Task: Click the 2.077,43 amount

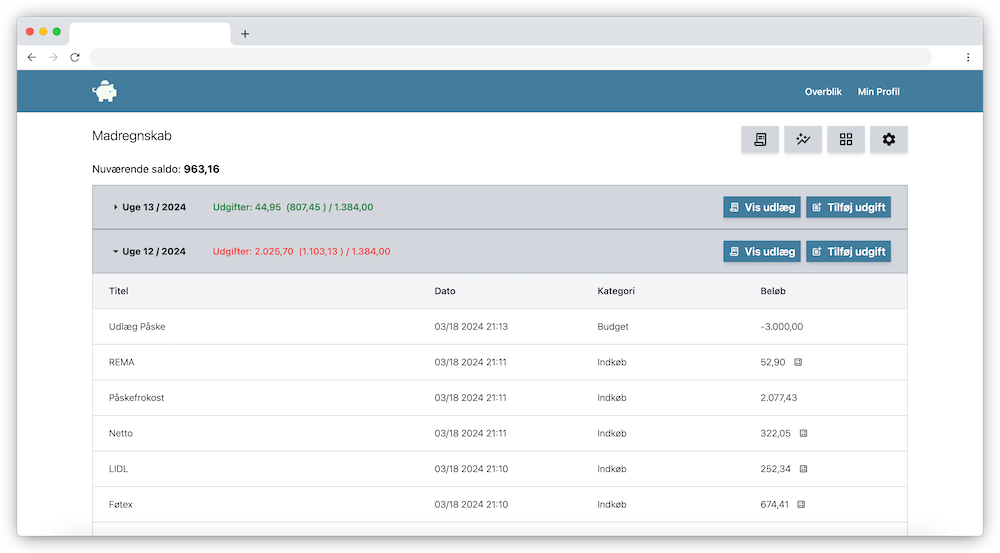Action: coord(779,397)
